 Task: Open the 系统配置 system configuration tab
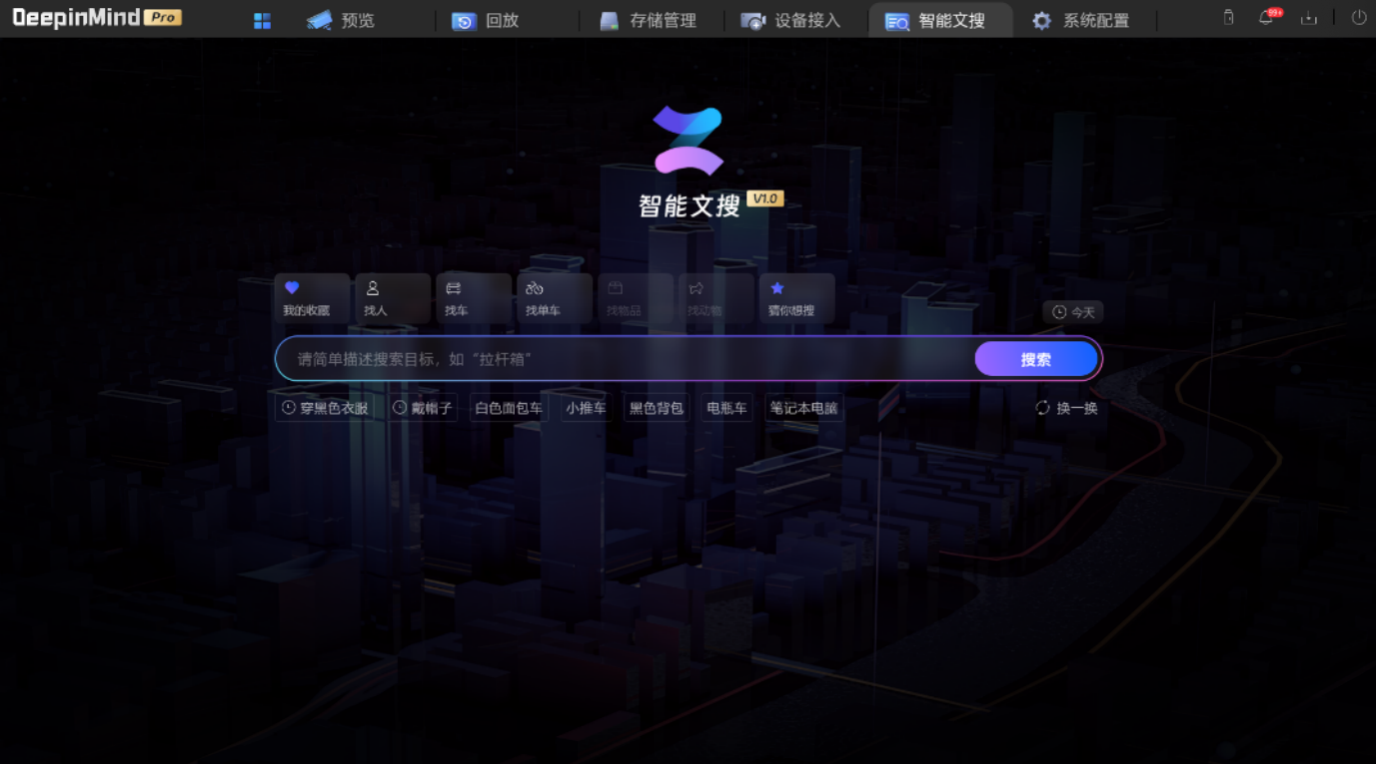pyautogui.click(x=1081, y=20)
